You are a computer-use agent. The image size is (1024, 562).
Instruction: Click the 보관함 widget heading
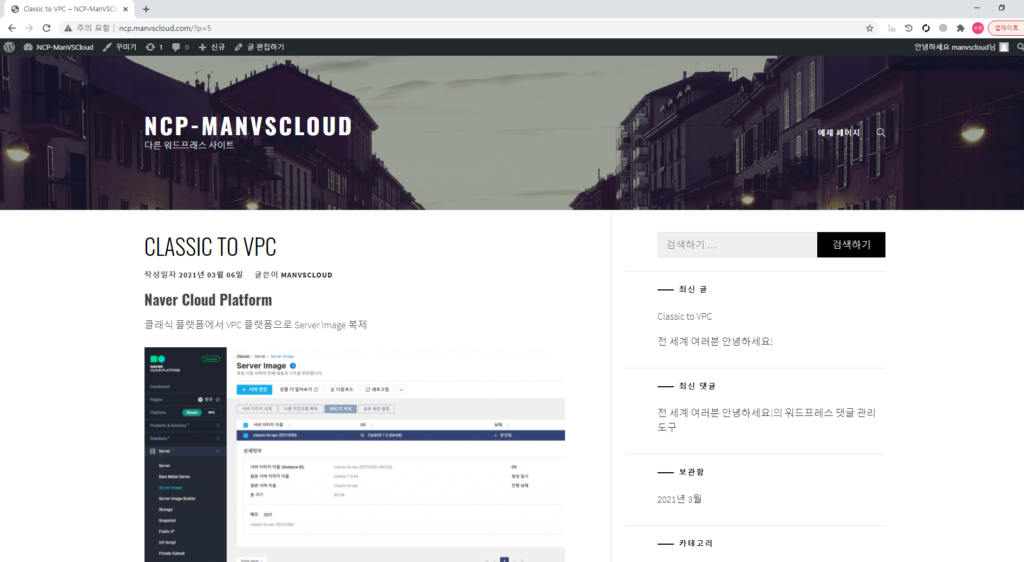tap(691, 472)
